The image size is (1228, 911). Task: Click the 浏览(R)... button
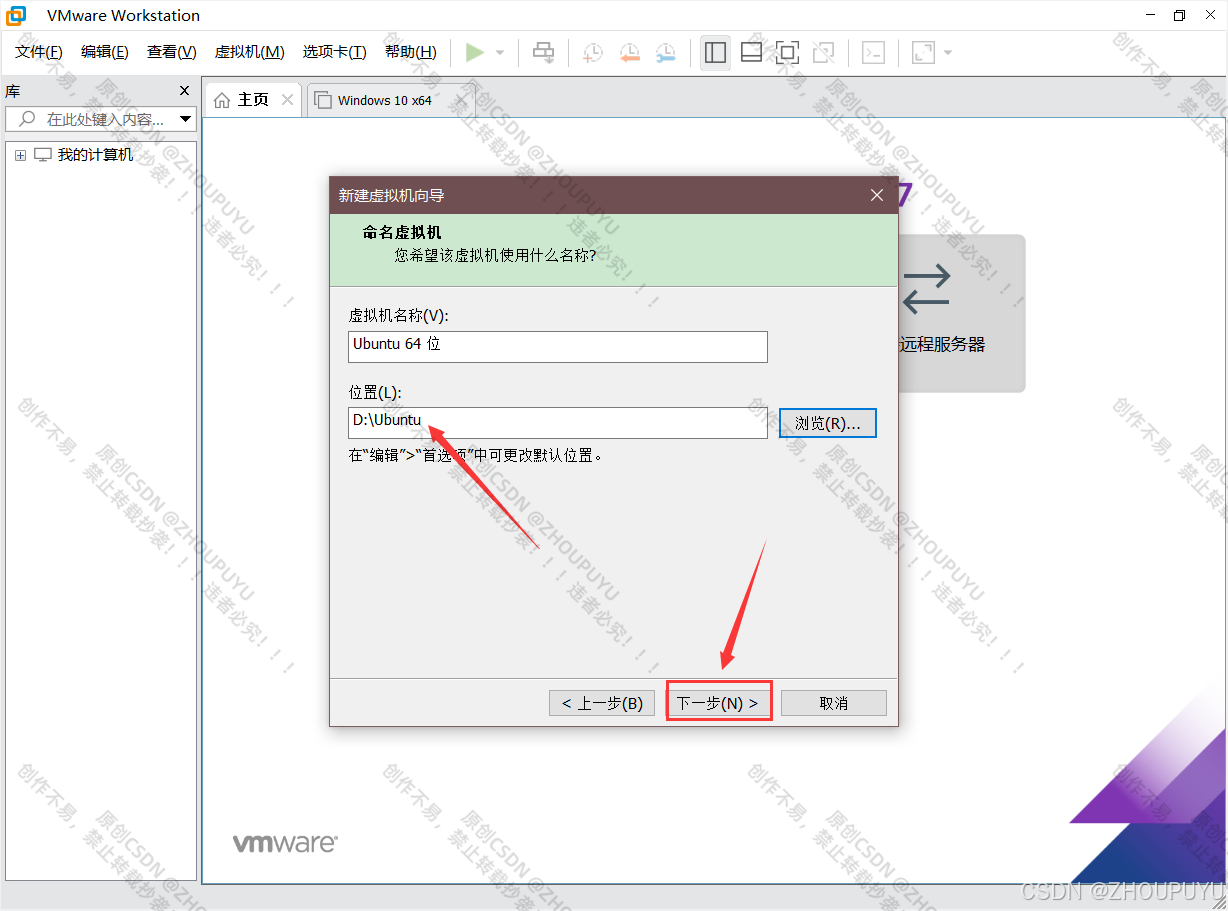pos(828,423)
